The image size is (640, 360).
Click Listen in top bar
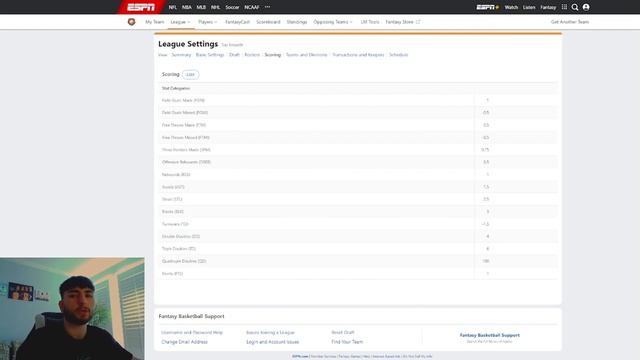[529, 7]
